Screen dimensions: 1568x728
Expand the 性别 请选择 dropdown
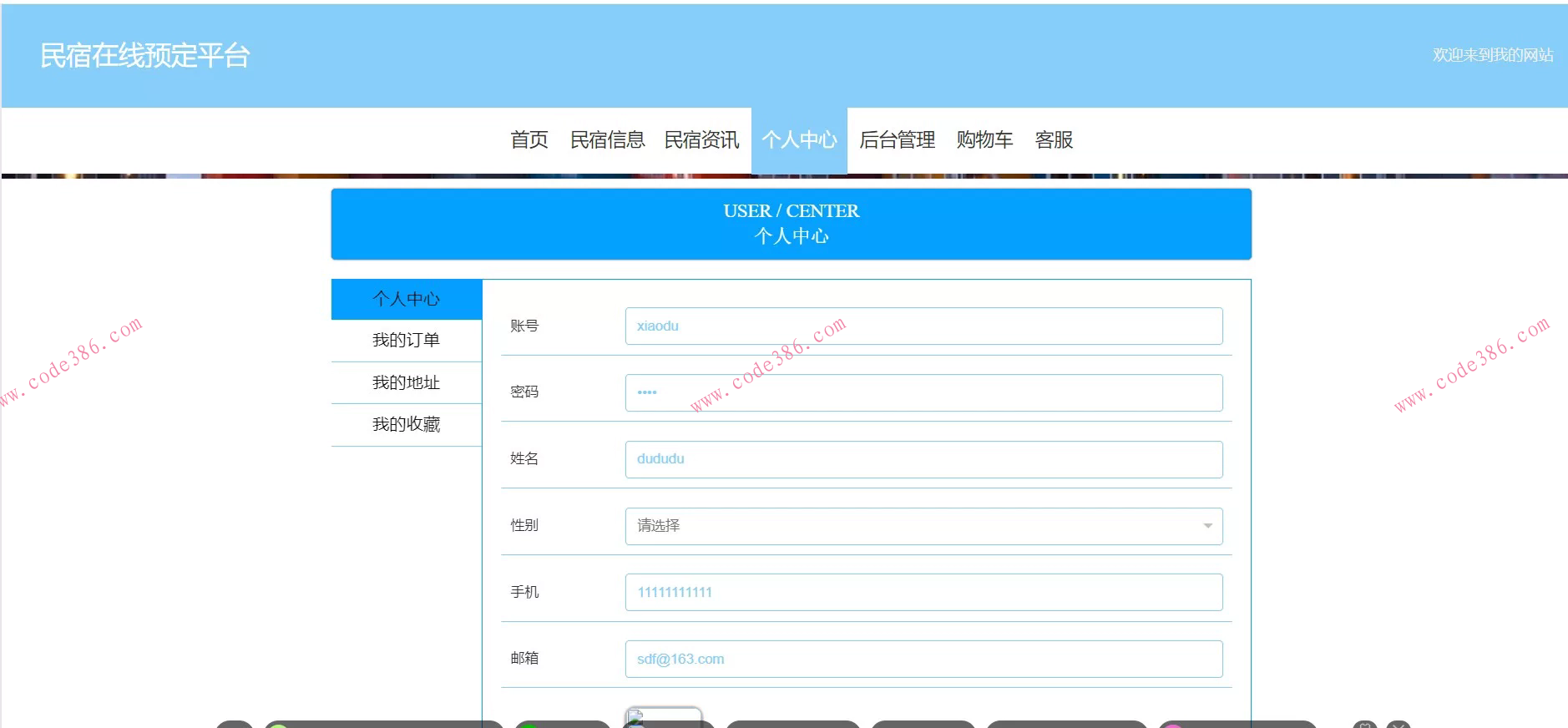coord(923,526)
